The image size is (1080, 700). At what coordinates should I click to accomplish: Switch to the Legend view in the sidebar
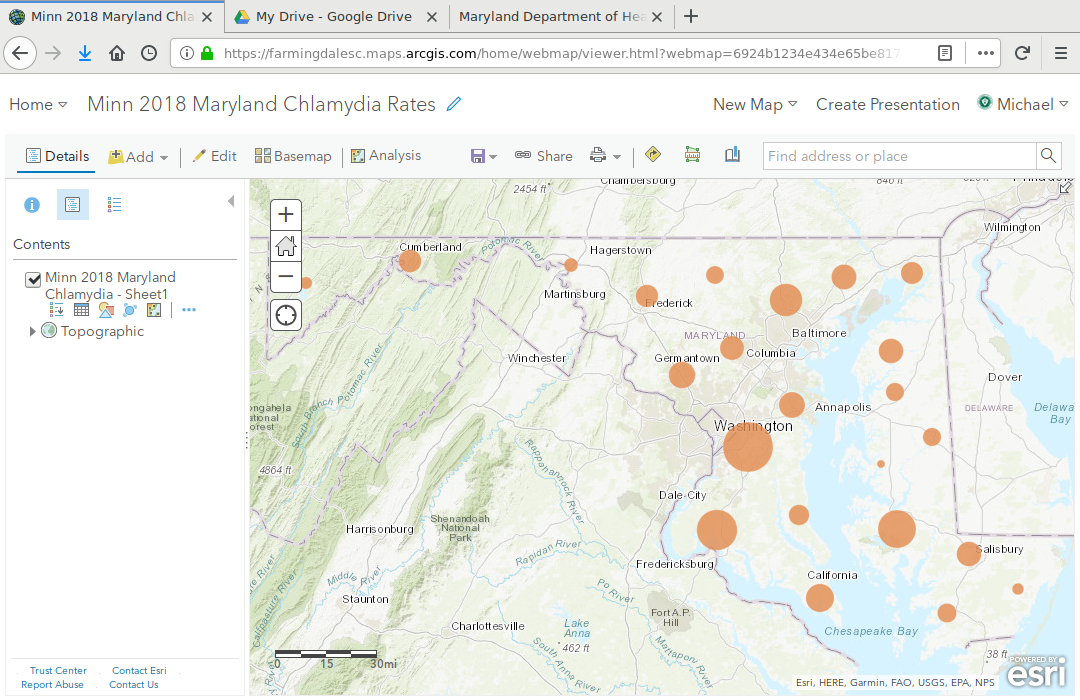114,204
